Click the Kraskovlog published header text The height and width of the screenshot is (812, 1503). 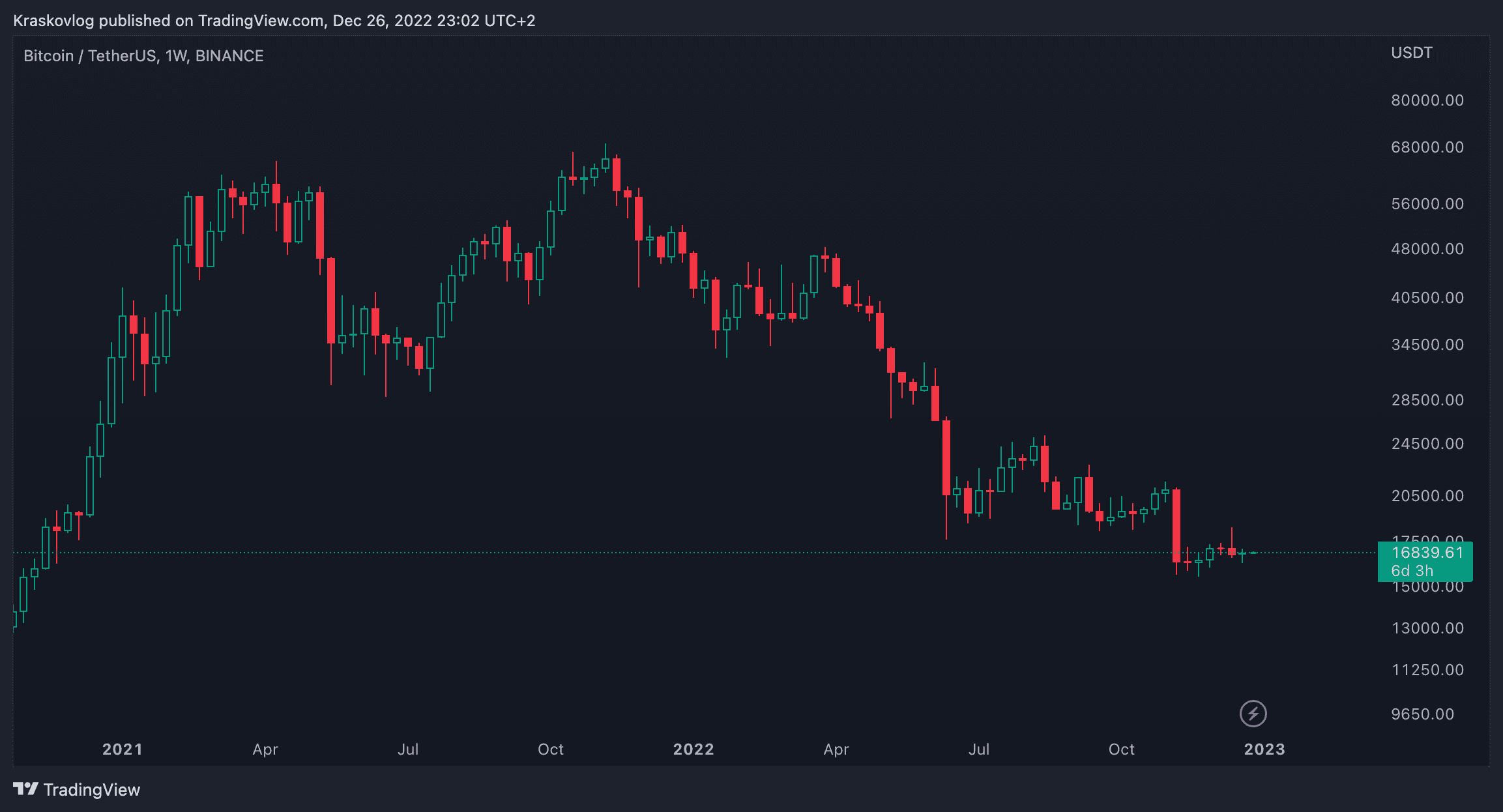274,21
